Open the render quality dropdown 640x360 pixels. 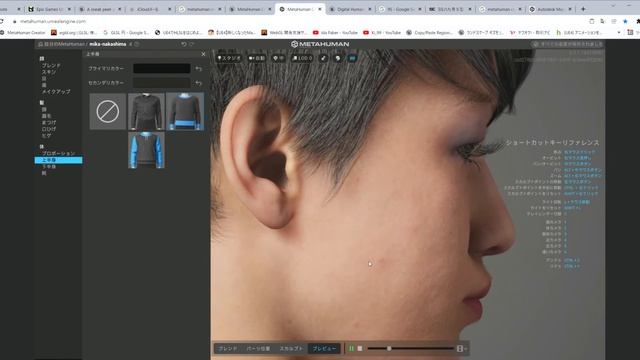(278, 58)
